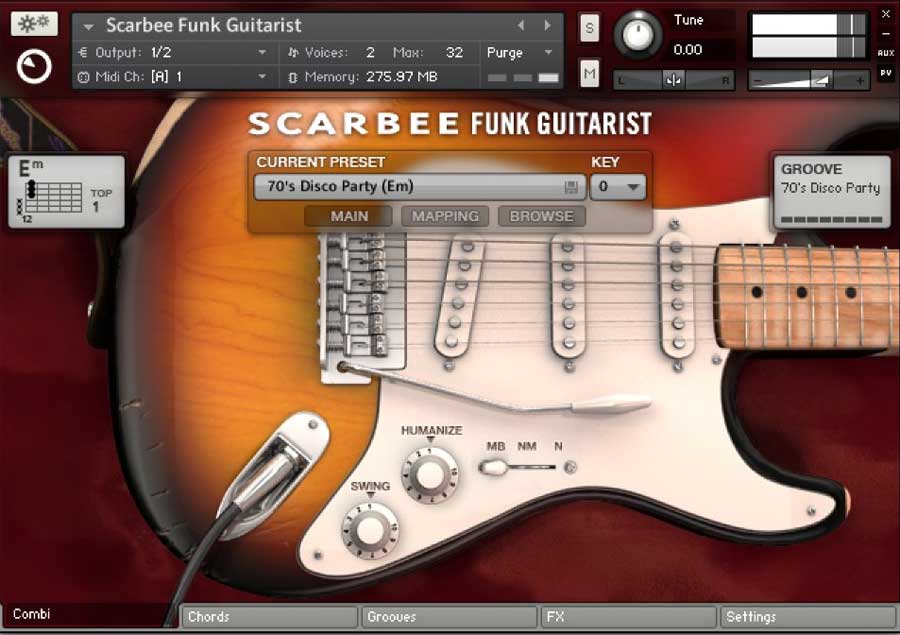
Task: Save preset using the disk icon
Action: [x=571, y=187]
